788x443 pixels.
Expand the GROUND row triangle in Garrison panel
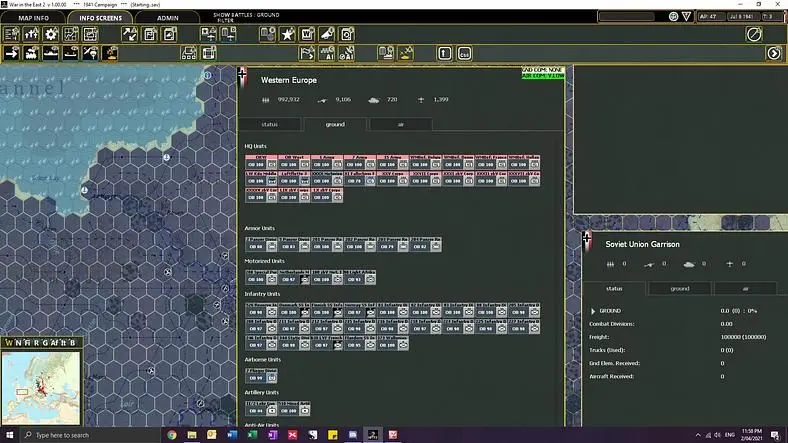point(593,311)
